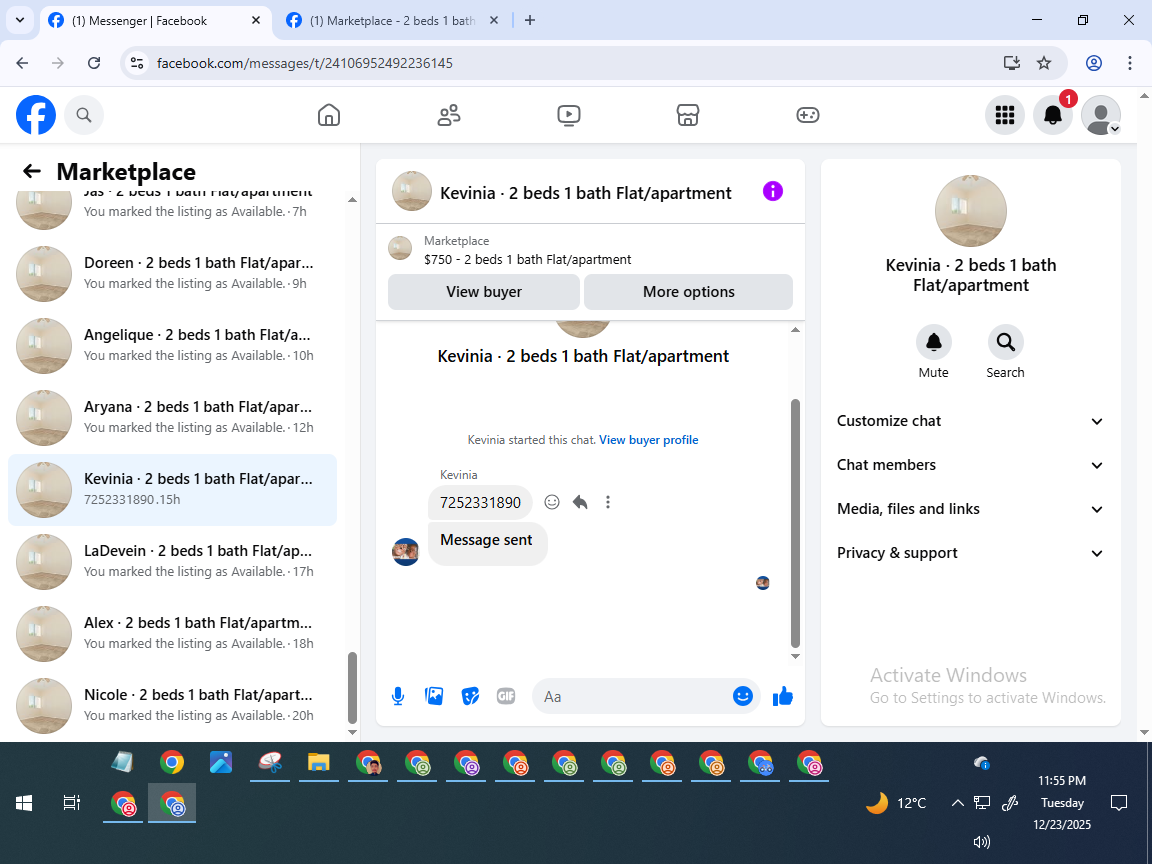Go back in browser history

[22, 63]
